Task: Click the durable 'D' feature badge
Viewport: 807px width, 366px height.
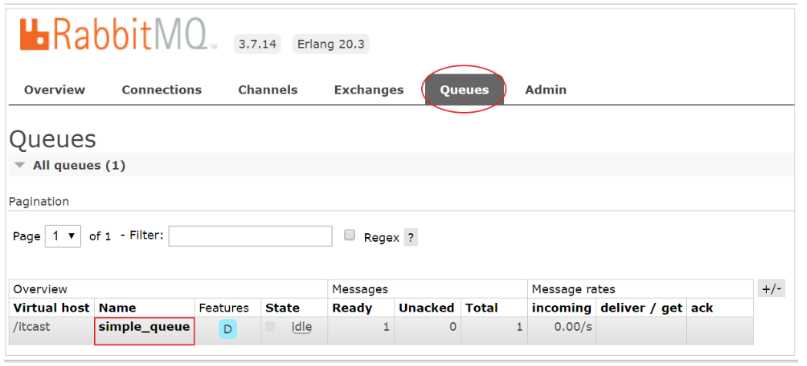Action: (x=227, y=329)
